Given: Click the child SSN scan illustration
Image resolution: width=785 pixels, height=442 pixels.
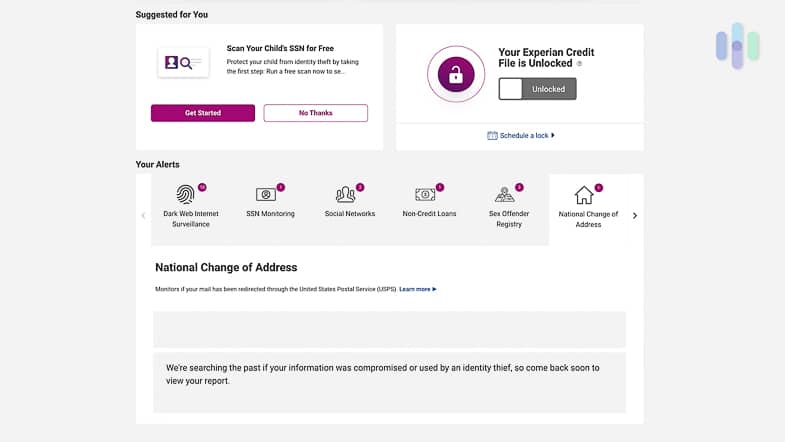Looking at the screenshot, I should [183, 62].
